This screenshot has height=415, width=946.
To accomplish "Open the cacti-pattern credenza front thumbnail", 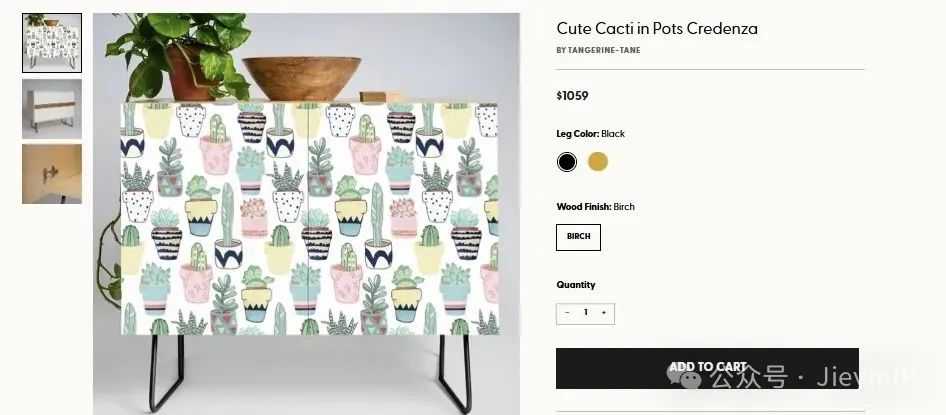I will (52, 43).
